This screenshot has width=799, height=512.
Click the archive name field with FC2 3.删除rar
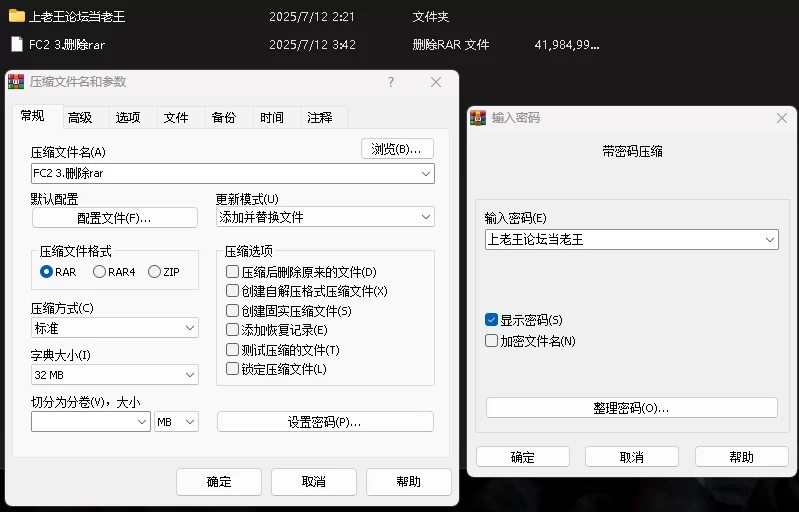(x=233, y=174)
